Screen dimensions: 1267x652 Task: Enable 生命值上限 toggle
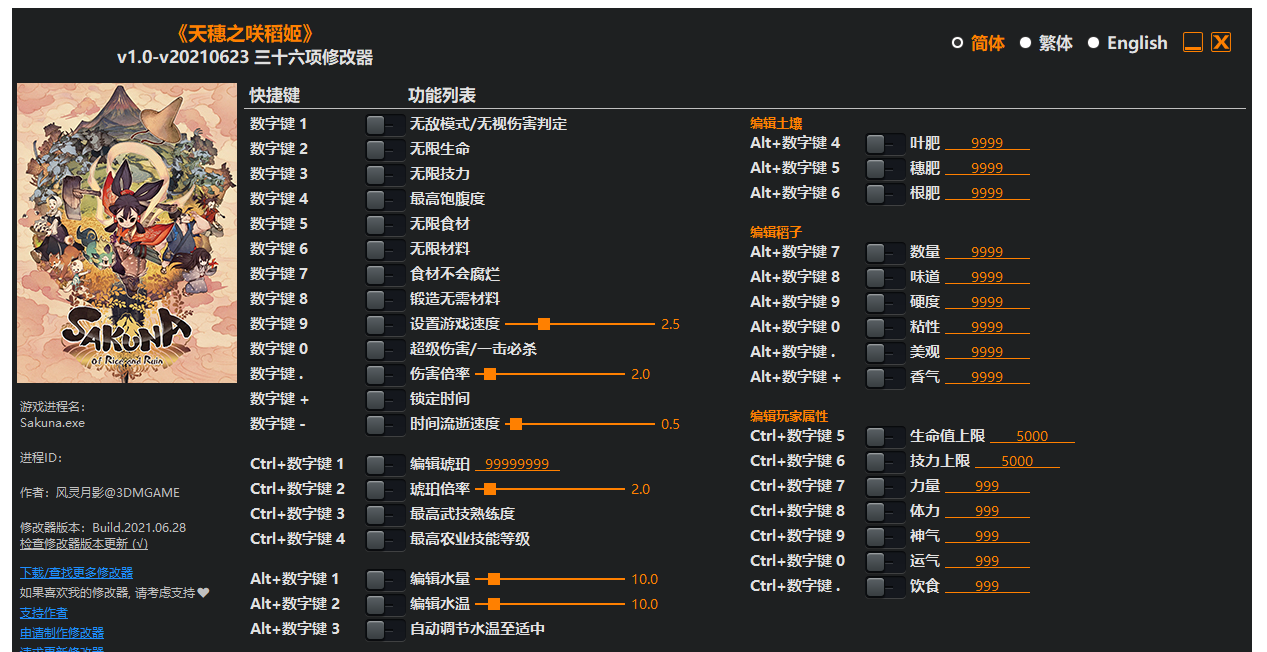pos(885,436)
